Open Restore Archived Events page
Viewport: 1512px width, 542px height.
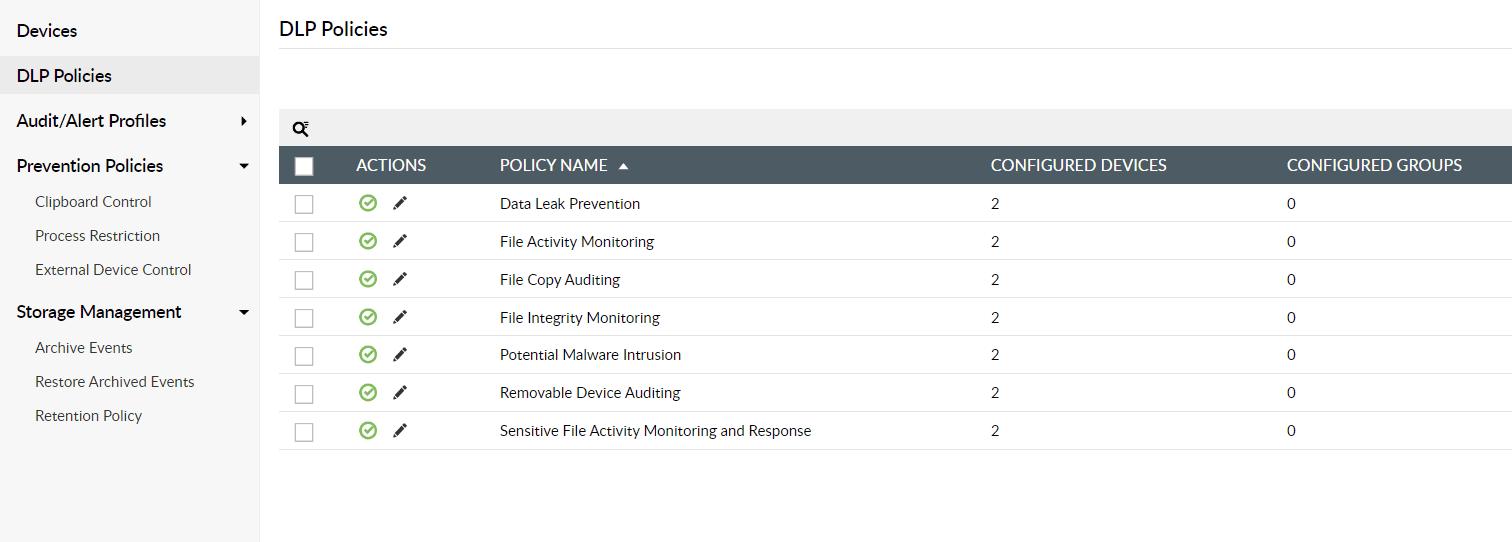coord(114,382)
